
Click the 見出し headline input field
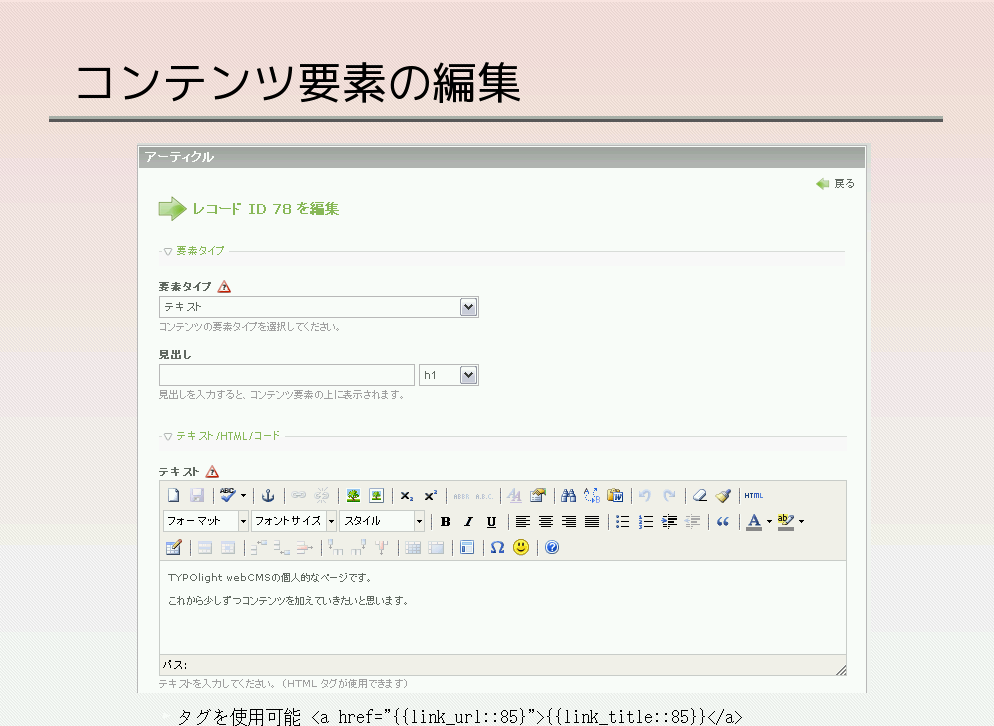tap(286, 375)
